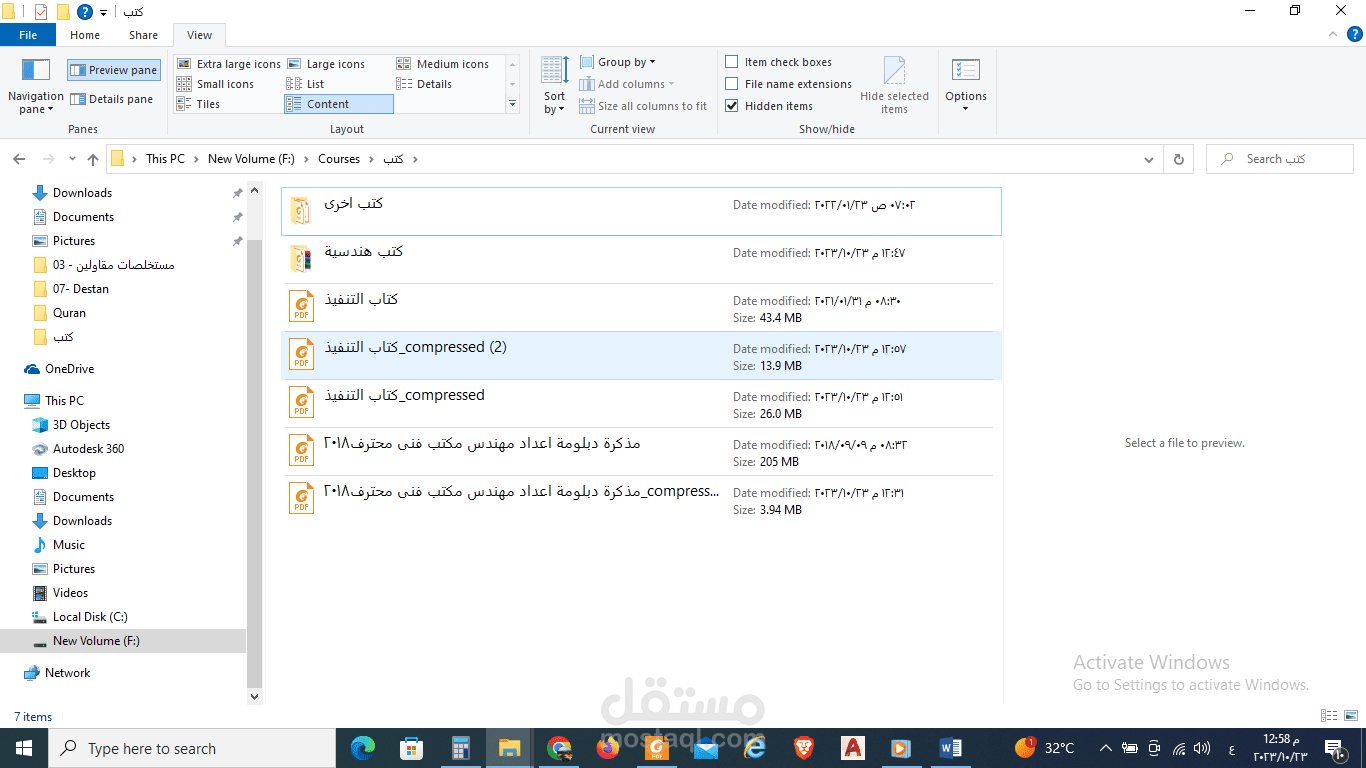This screenshot has width=1366, height=768.
Task: Open Calculator from the taskbar
Action: [x=460, y=748]
